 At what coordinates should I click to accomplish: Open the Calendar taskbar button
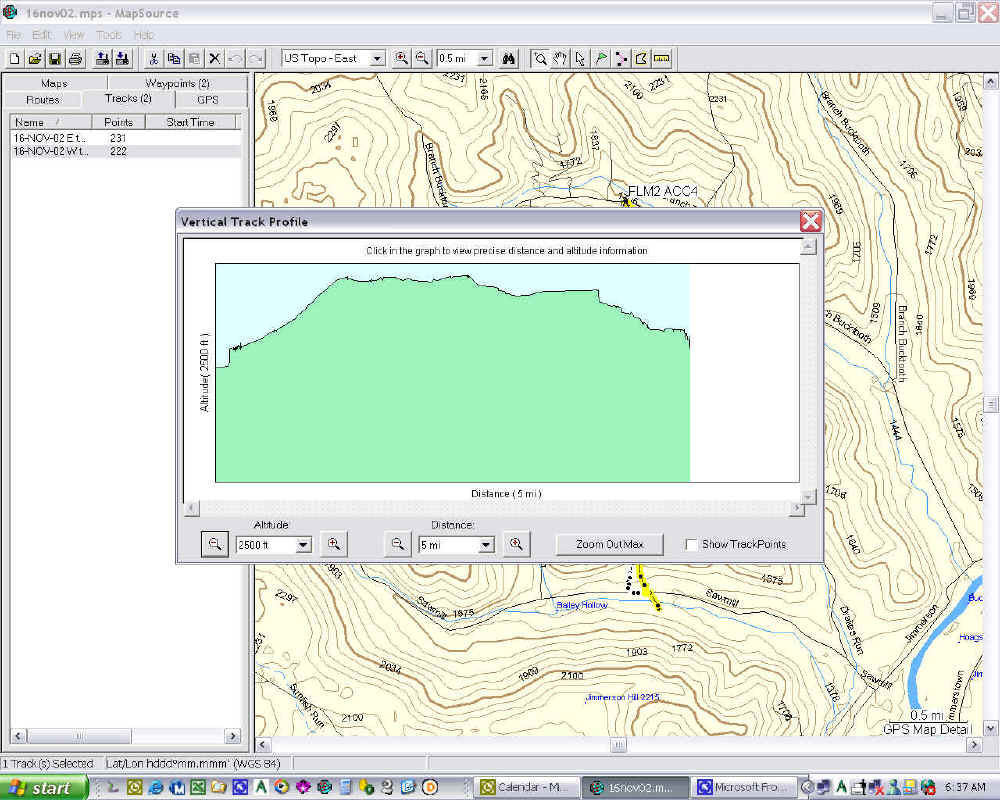[x=528, y=787]
